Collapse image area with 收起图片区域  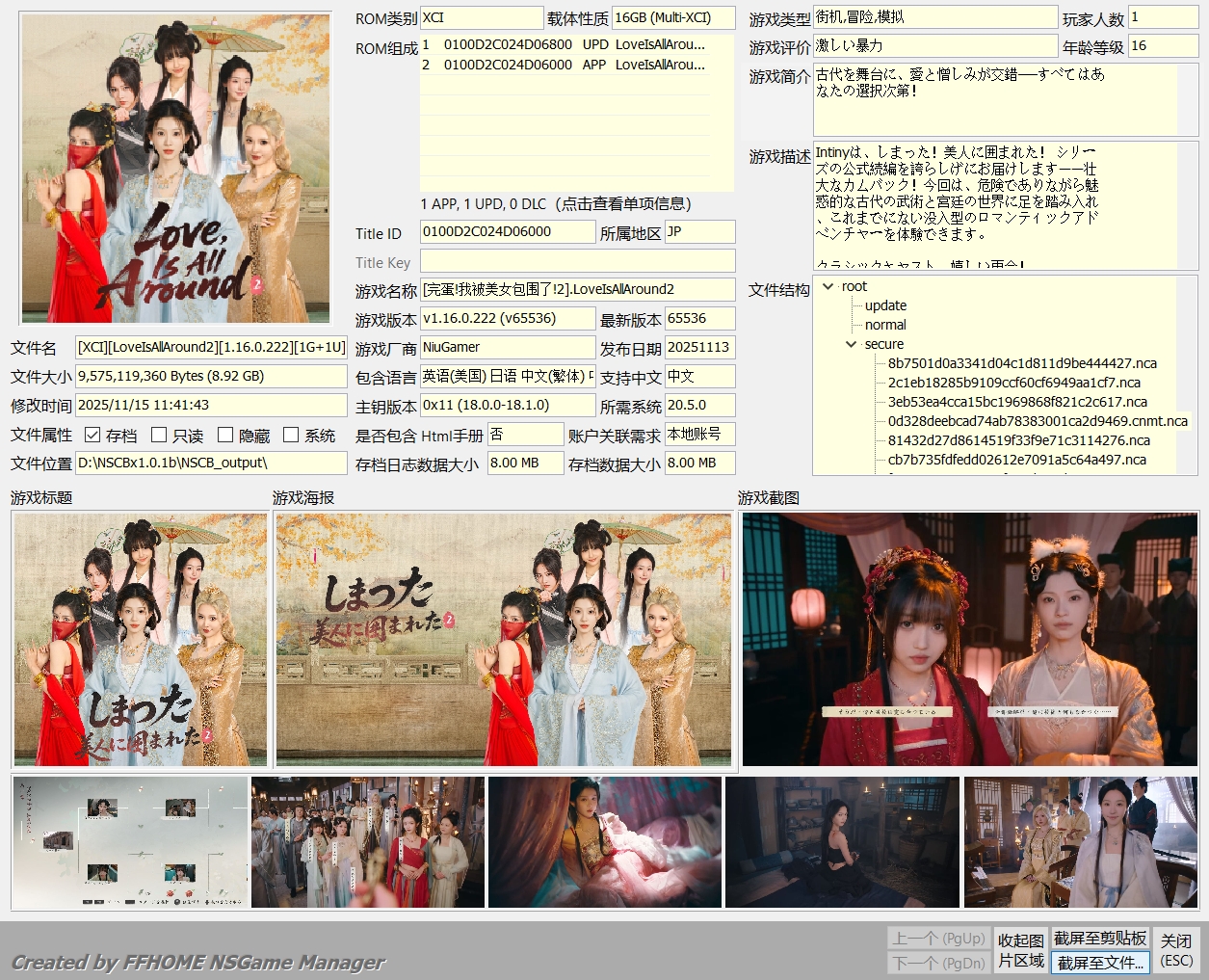[x=1020, y=950]
